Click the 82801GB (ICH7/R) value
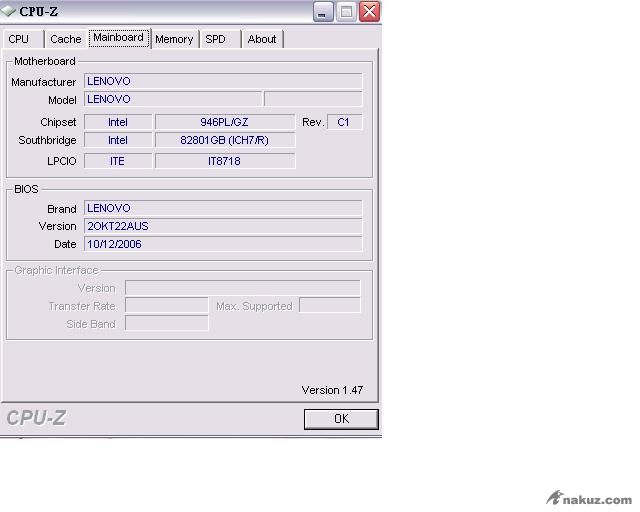 225,140
